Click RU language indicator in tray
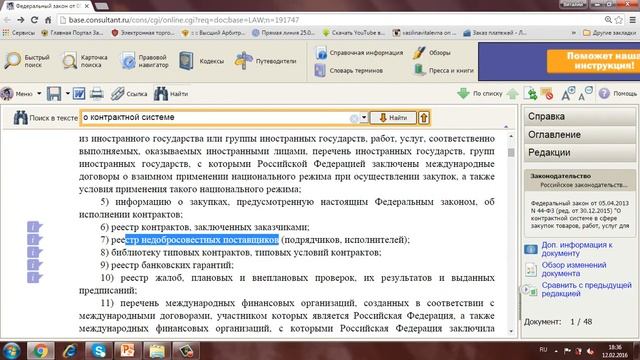 tap(543, 350)
